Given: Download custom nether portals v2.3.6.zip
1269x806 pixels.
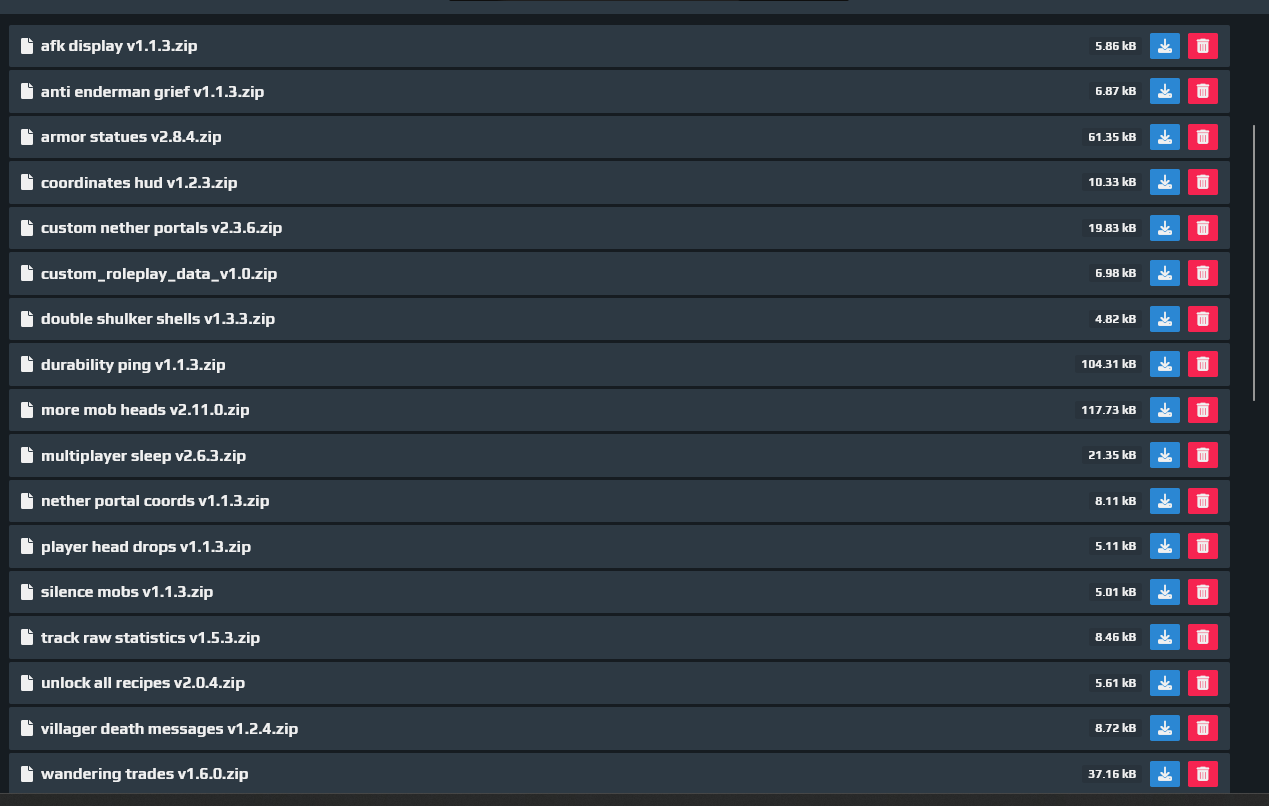Looking at the screenshot, I should pyautogui.click(x=1164, y=228).
